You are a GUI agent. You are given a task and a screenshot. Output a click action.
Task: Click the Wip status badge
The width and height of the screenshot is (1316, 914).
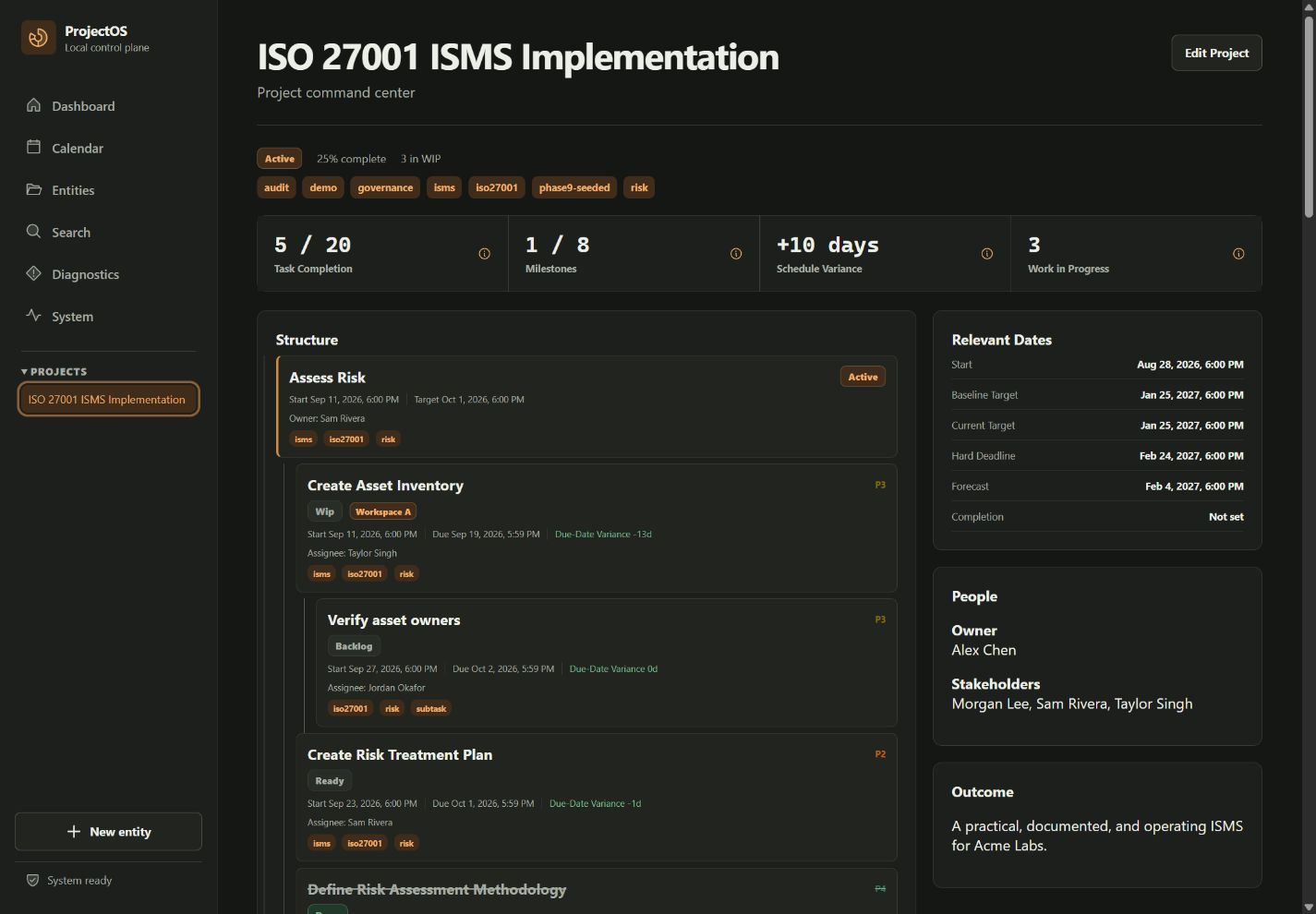(325, 511)
